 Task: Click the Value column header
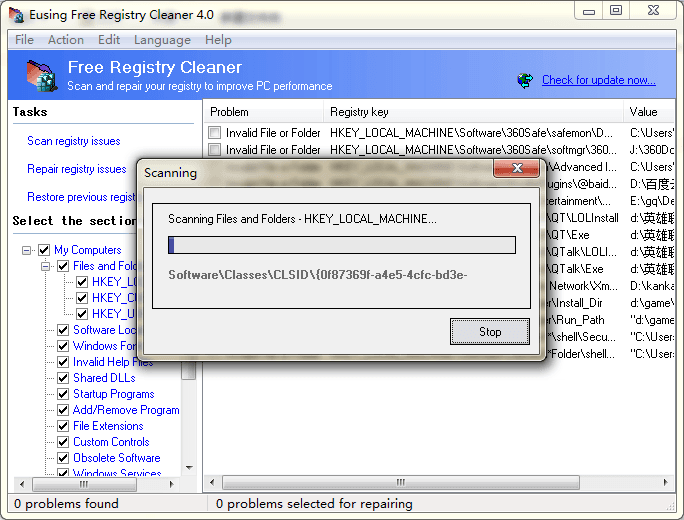(649, 112)
